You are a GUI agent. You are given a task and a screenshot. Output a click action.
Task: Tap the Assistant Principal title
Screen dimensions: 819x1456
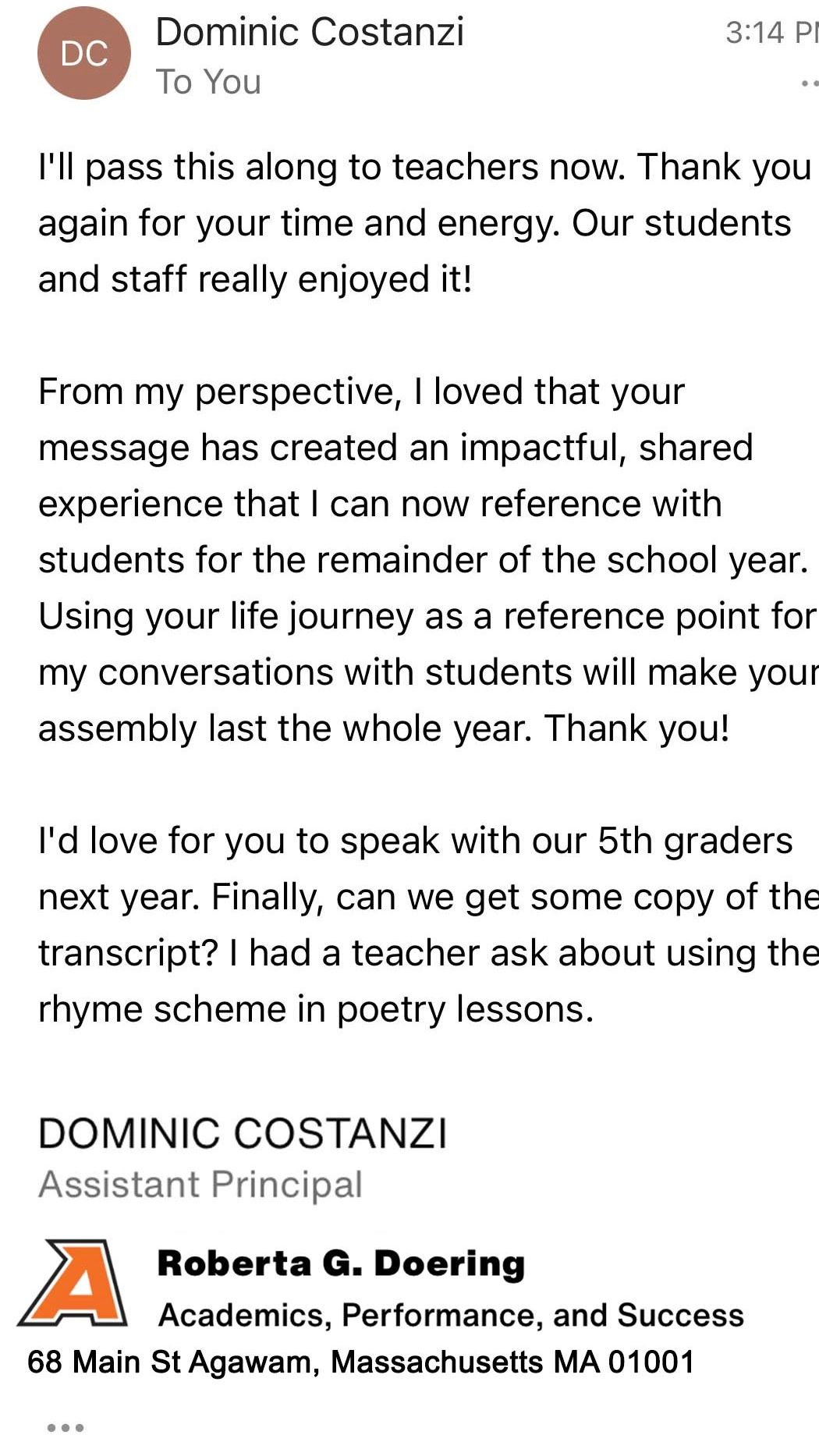200,1185
